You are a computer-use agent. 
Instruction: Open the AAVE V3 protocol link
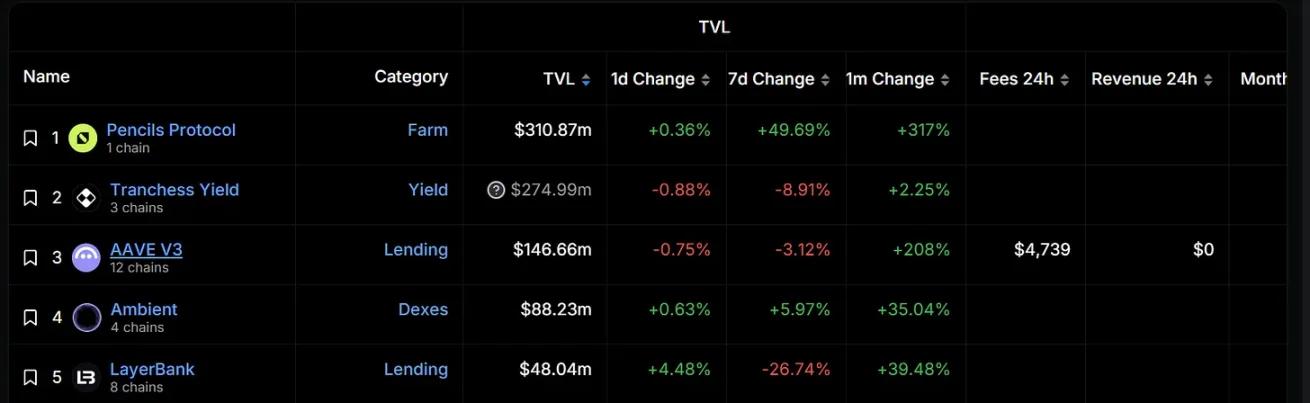146,250
